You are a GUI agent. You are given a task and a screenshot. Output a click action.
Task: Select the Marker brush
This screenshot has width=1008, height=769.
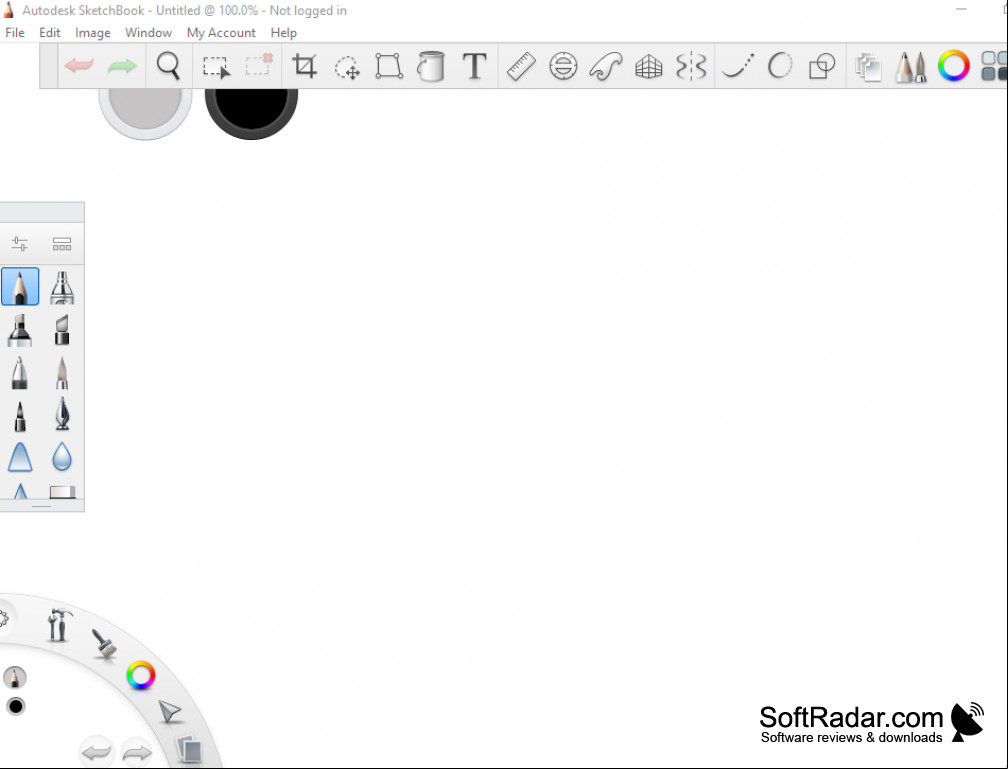click(20, 330)
